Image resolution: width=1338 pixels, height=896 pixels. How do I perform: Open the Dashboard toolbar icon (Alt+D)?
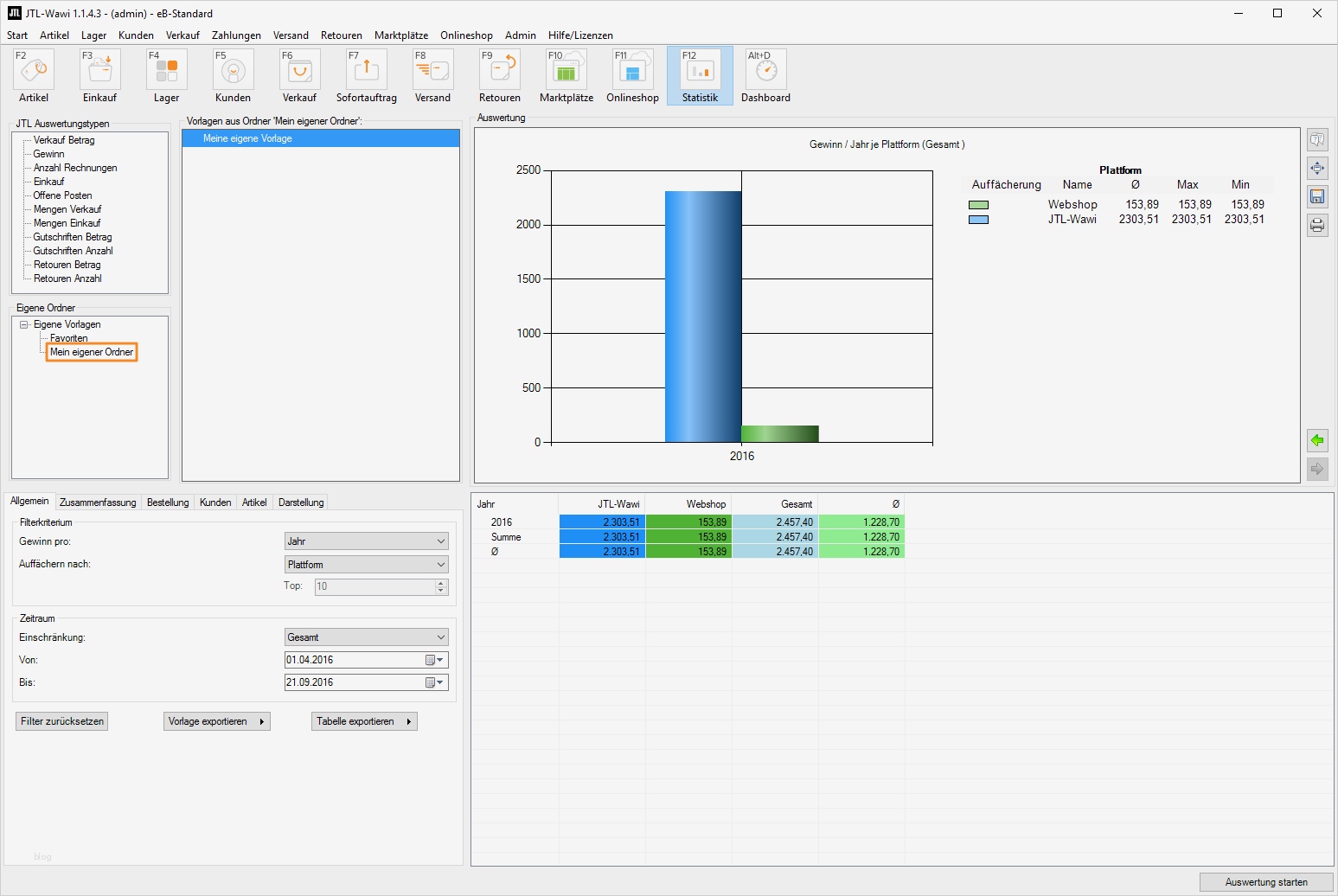765,69
